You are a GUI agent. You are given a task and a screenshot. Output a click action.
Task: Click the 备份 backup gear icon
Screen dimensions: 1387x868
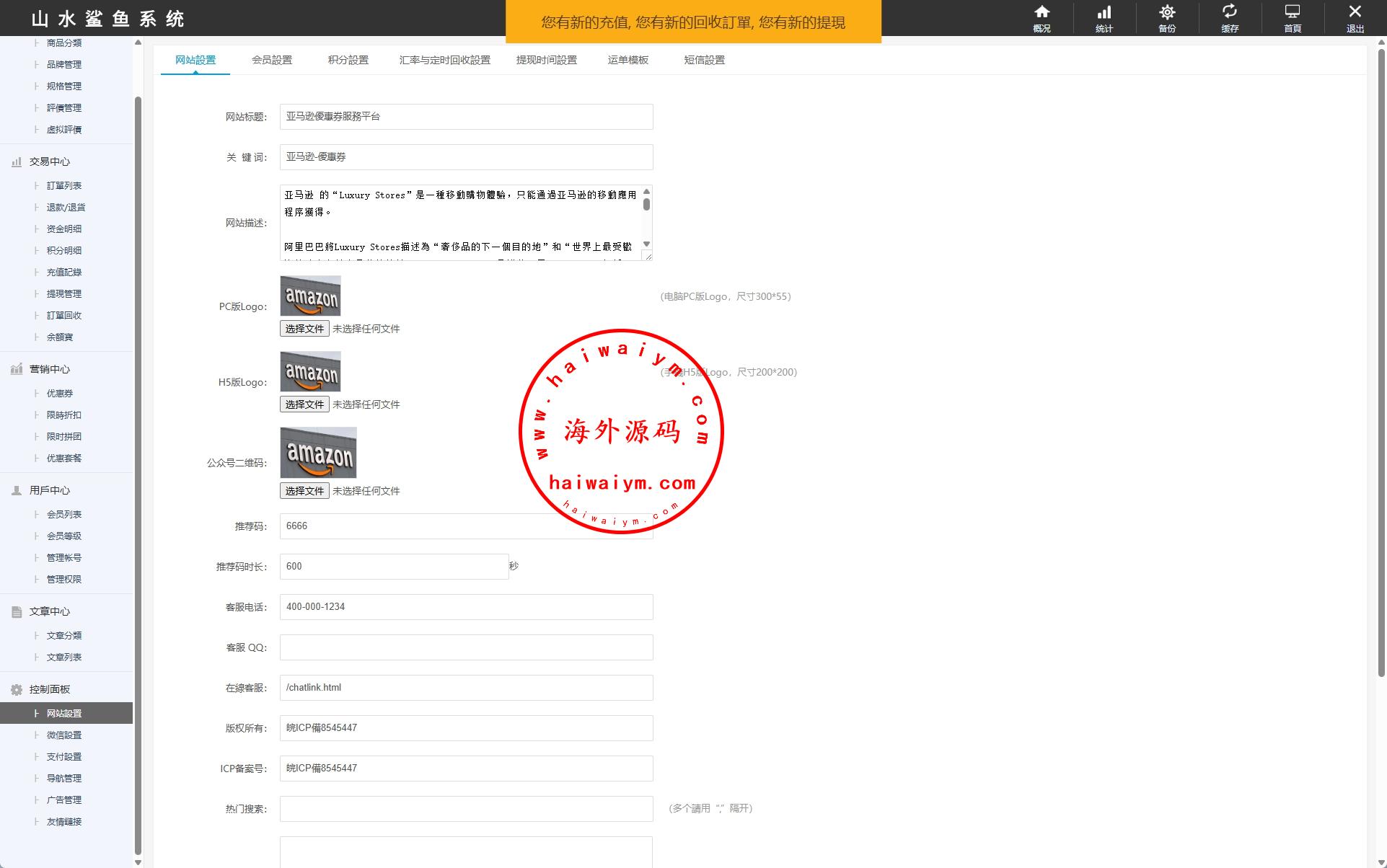pyautogui.click(x=1167, y=12)
